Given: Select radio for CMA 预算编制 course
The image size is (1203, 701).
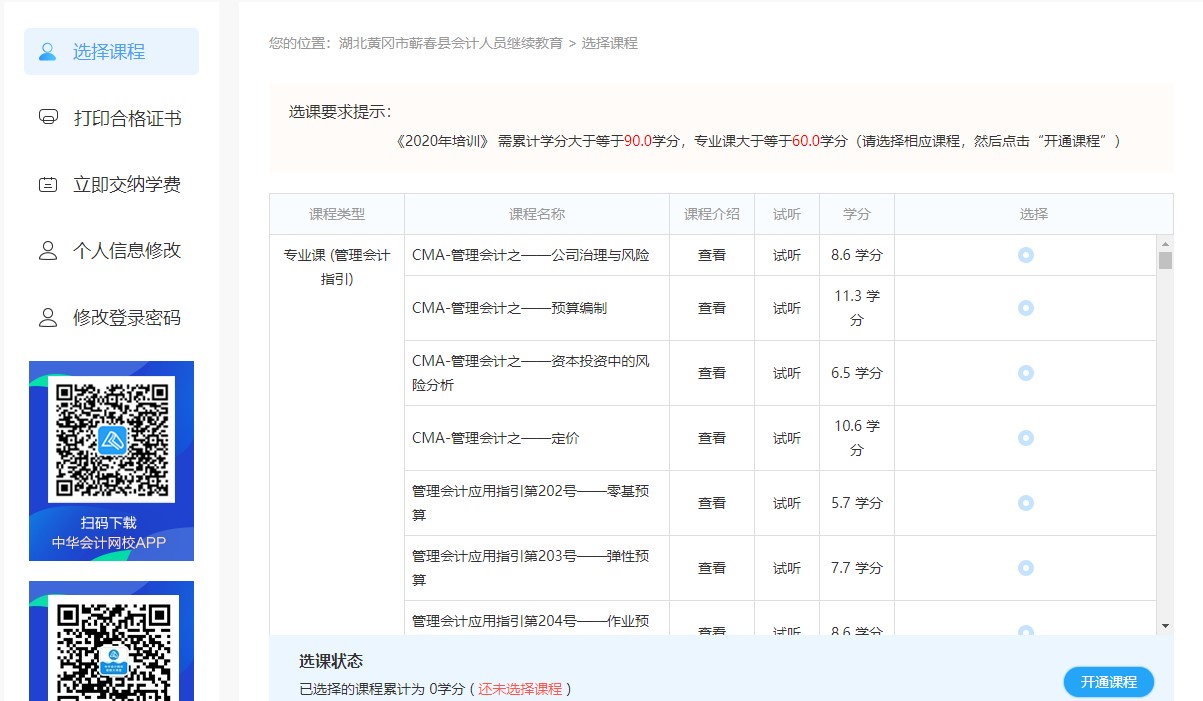Looking at the screenshot, I should click(x=1025, y=308).
